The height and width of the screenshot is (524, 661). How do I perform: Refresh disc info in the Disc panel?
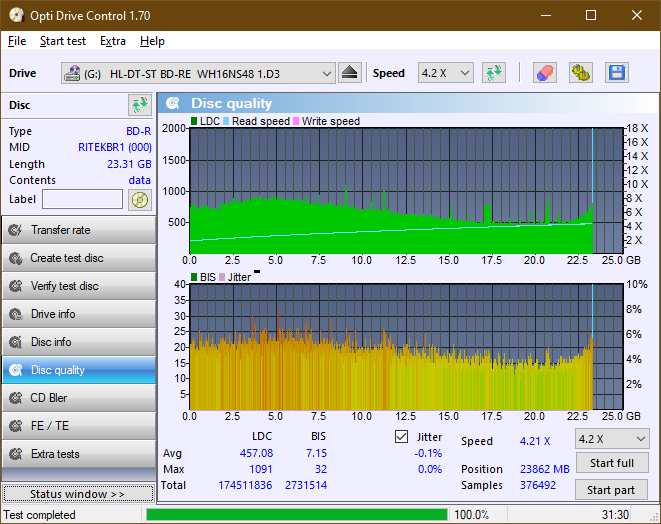[140, 105]
